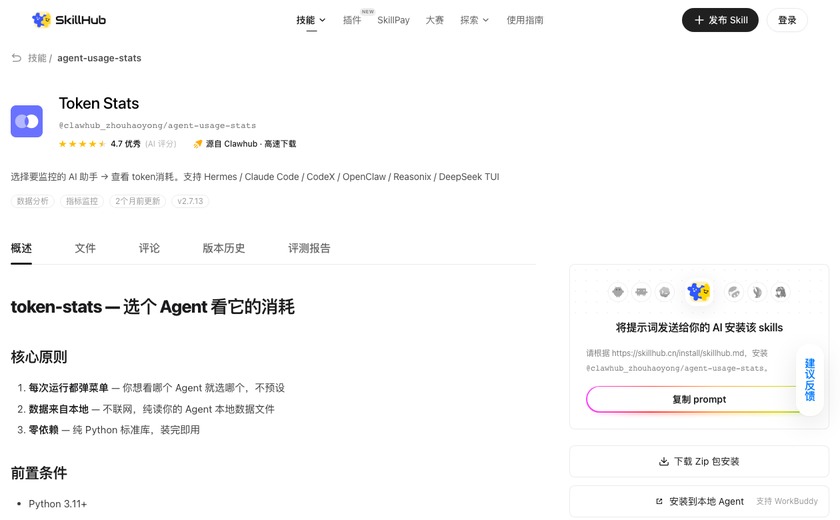Switch to the 评论 tab
This screenshot has width=840, height=520.
149,248
